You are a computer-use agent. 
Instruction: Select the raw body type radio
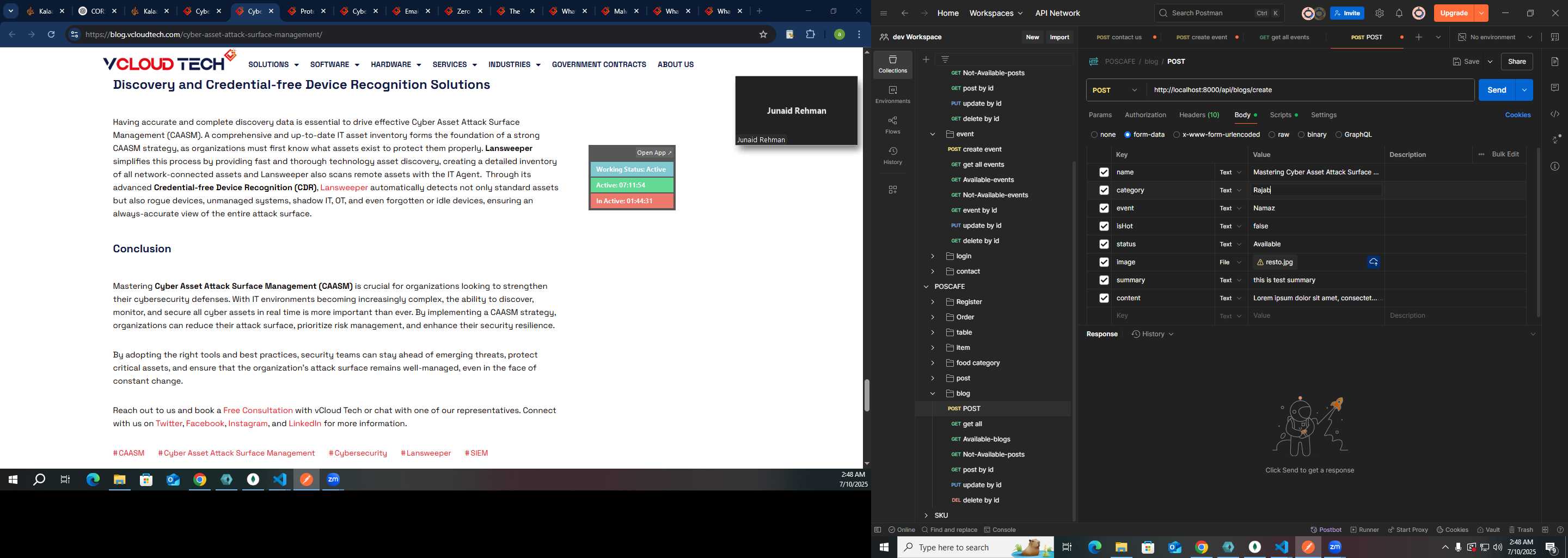point(1272,135)
